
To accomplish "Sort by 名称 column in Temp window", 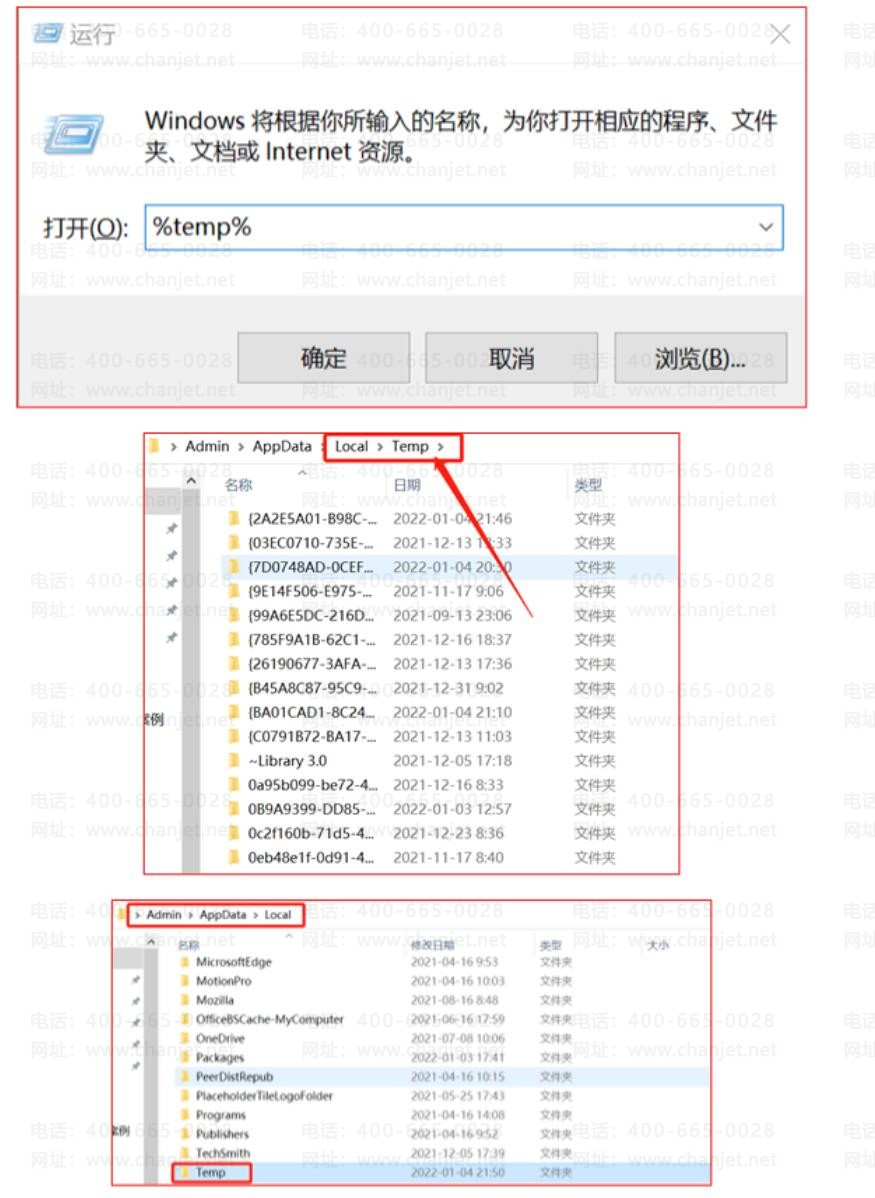I will point(238,485).
